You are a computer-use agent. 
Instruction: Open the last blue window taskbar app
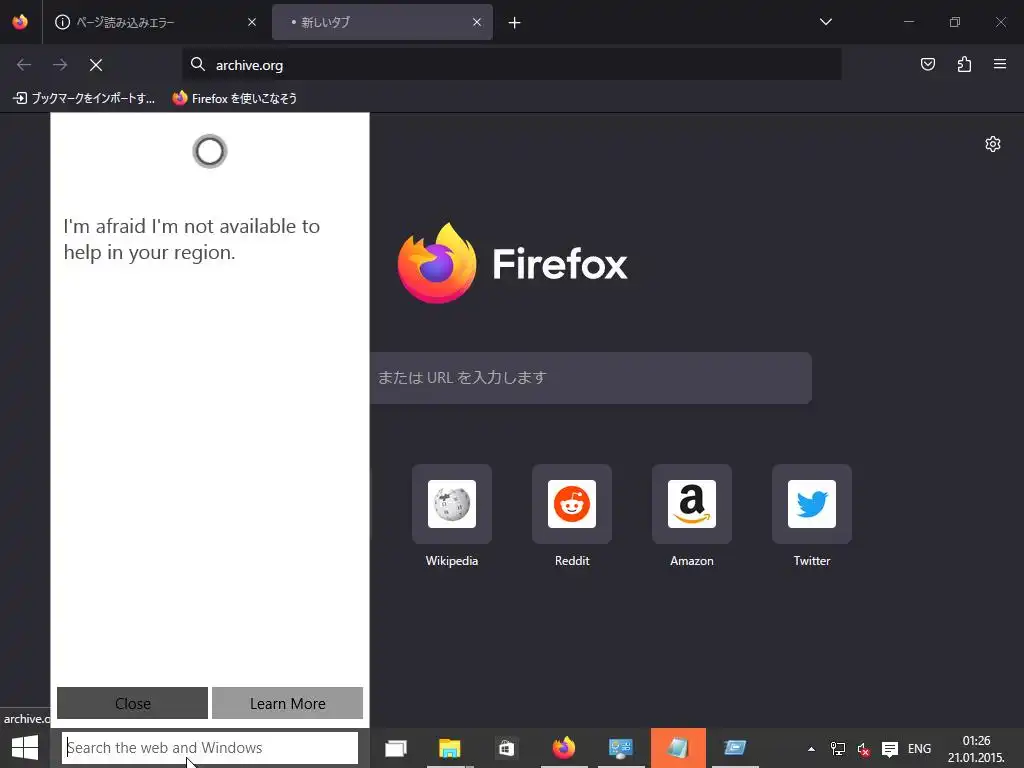(x=735, y=748)
